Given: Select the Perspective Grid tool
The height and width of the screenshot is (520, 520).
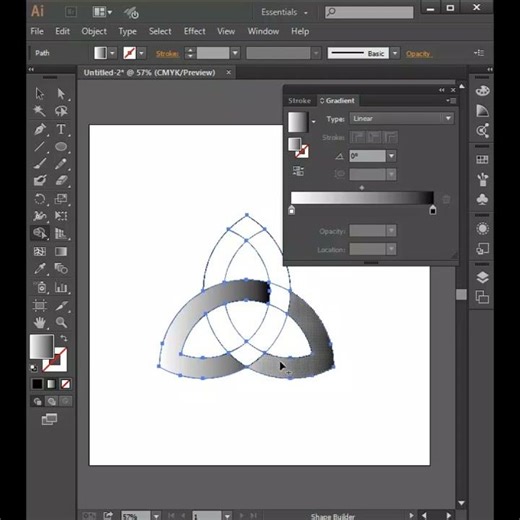Looking at the screenshot, I should 61,233.
